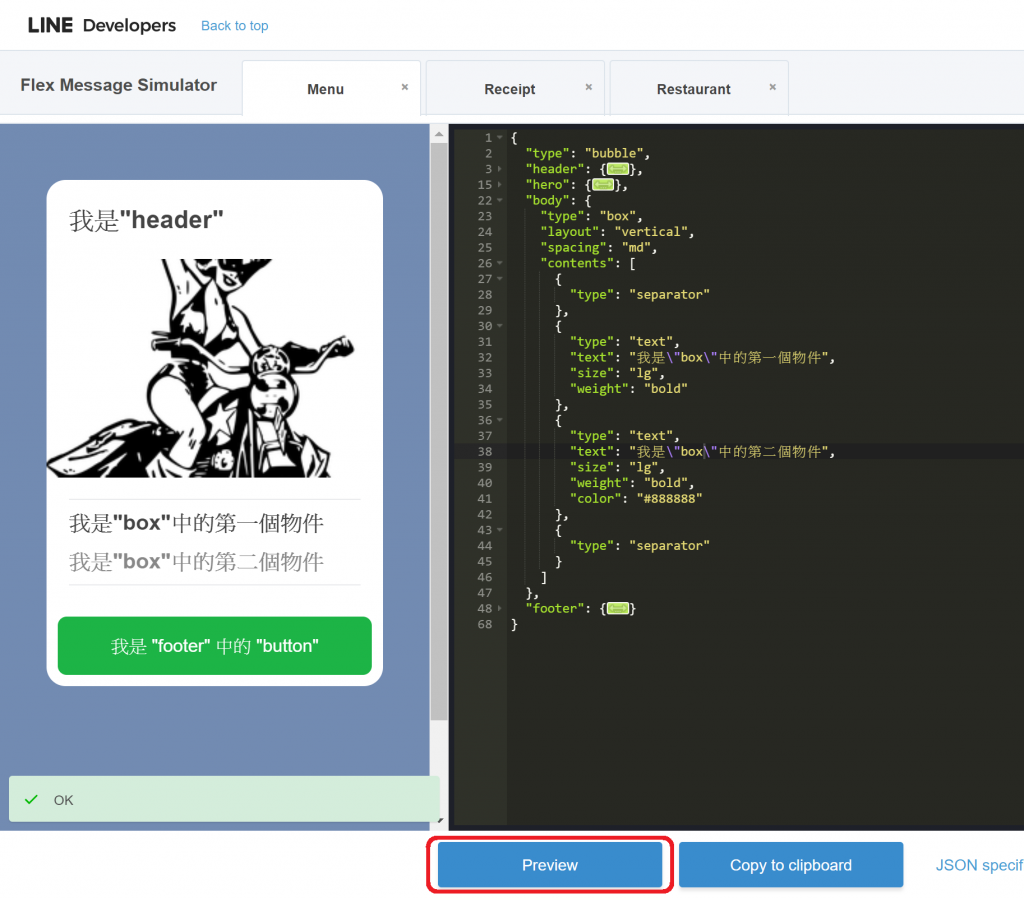The image size is (1024, 898).
Task: Collapse the contents array at line 26
Action: point(500,263)
